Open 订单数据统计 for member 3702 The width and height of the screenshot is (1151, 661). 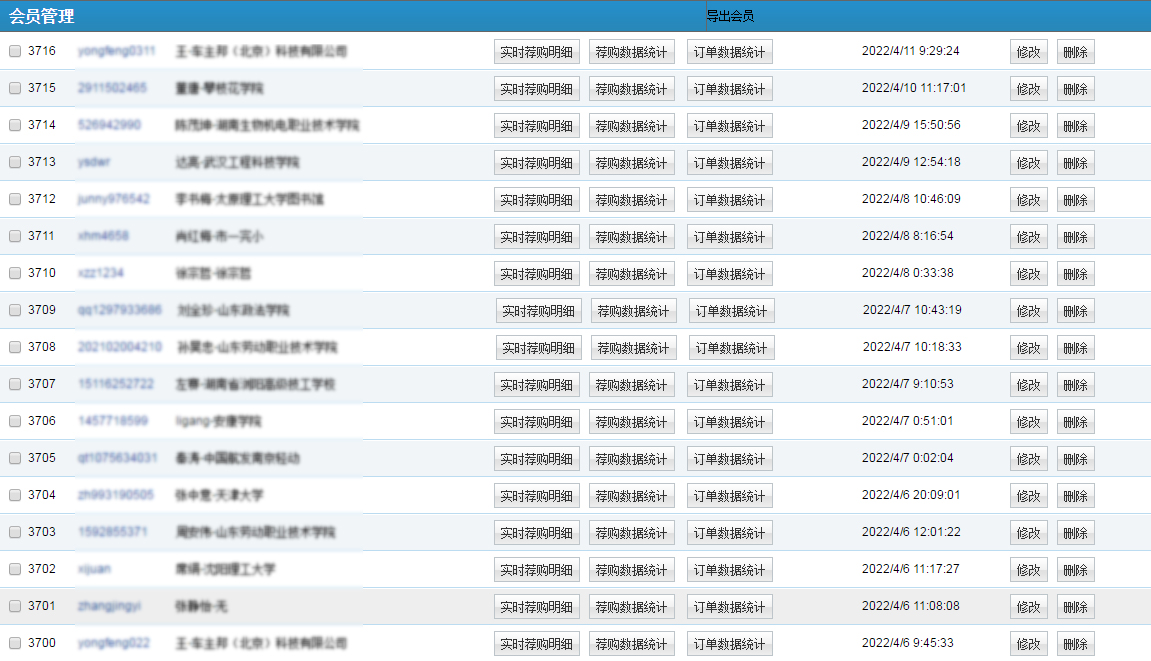click(729, 570)
